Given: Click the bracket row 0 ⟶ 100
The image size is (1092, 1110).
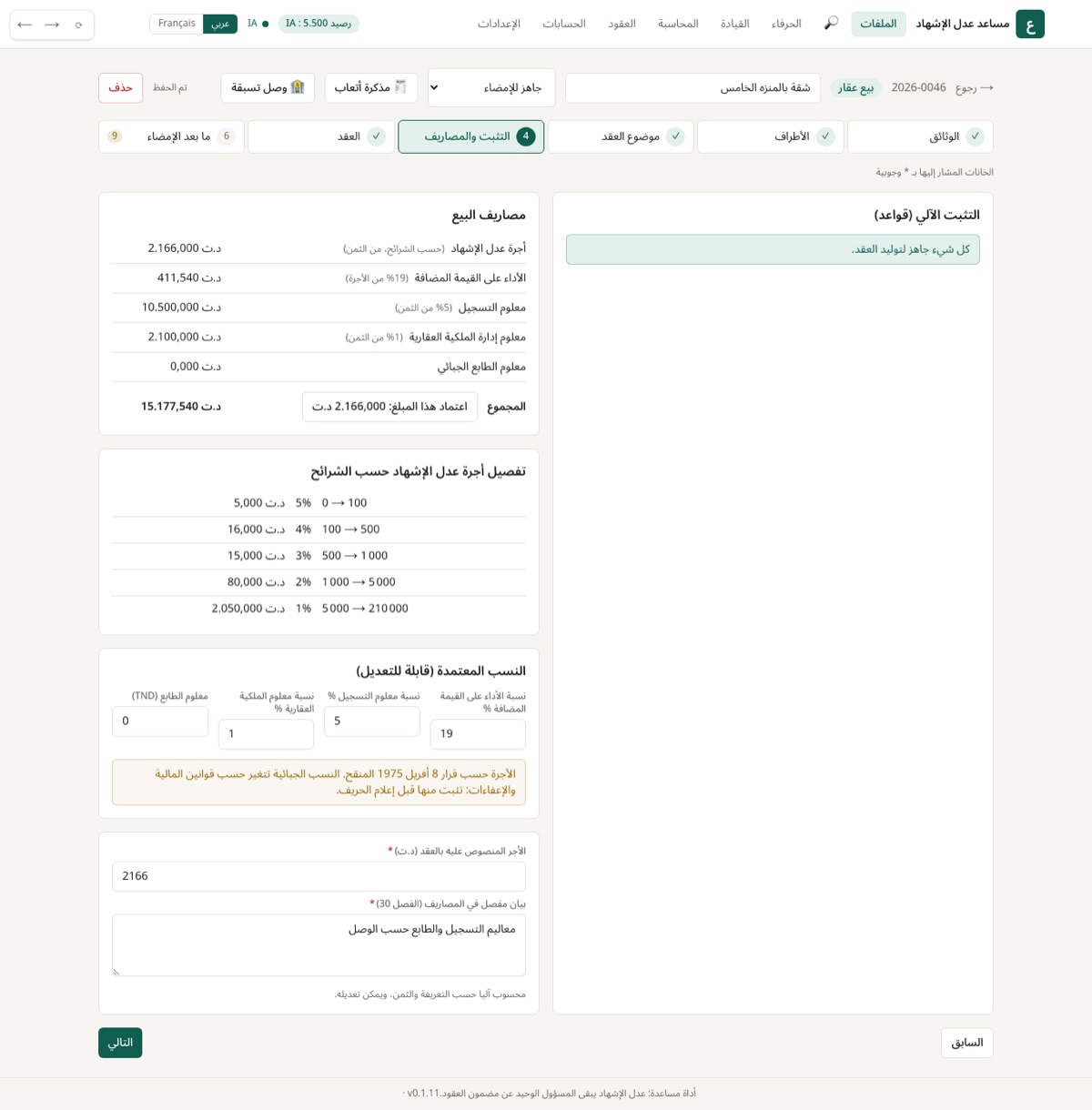Looking at the screenshot, I should pyautogui.click(x=318, y=503).
